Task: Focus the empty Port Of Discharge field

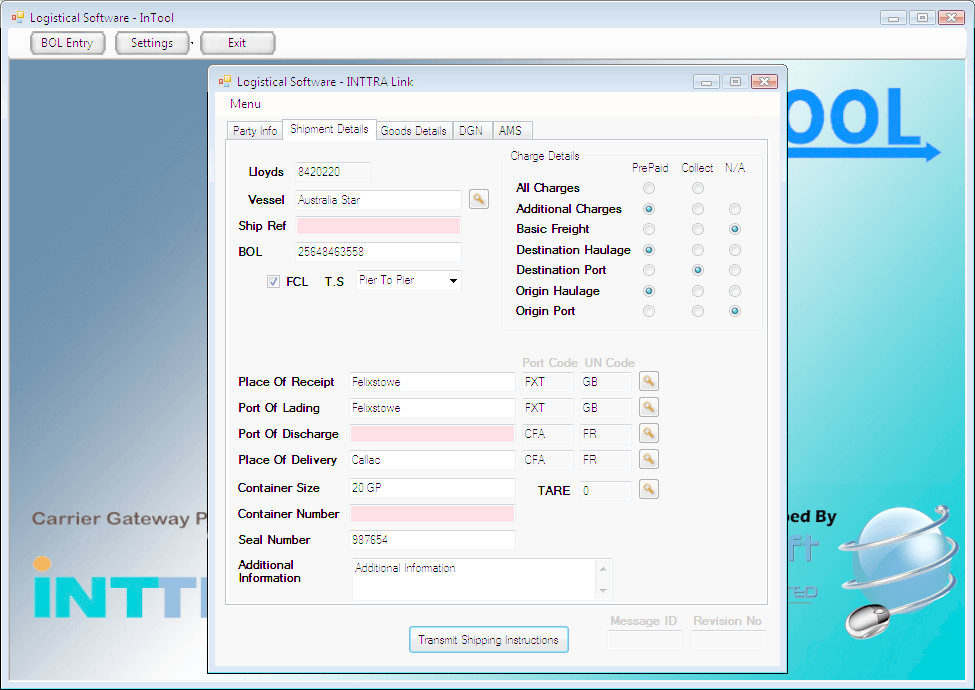Action: coord(432,434)
